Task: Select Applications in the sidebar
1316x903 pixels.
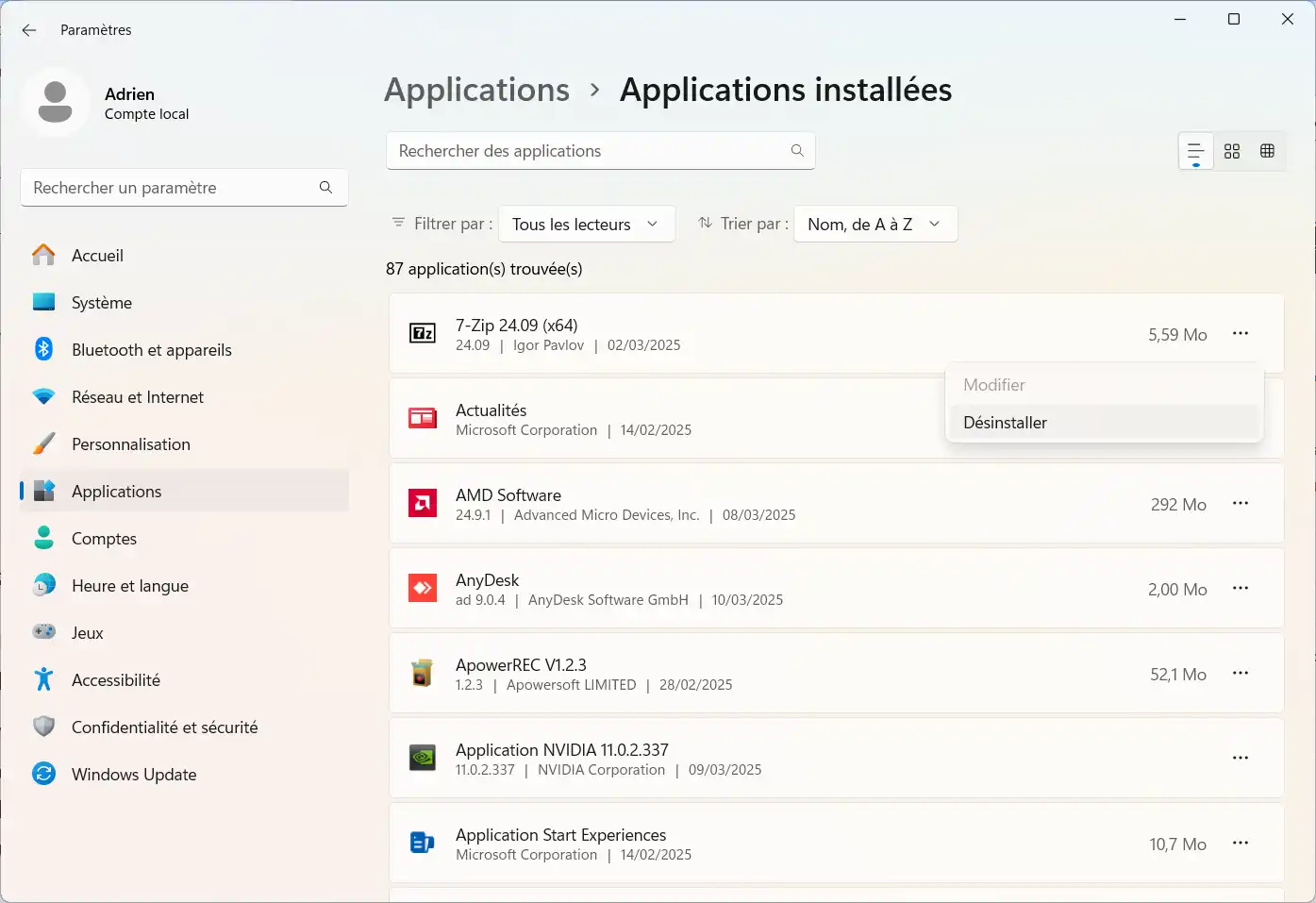Action: coord(184,492)
